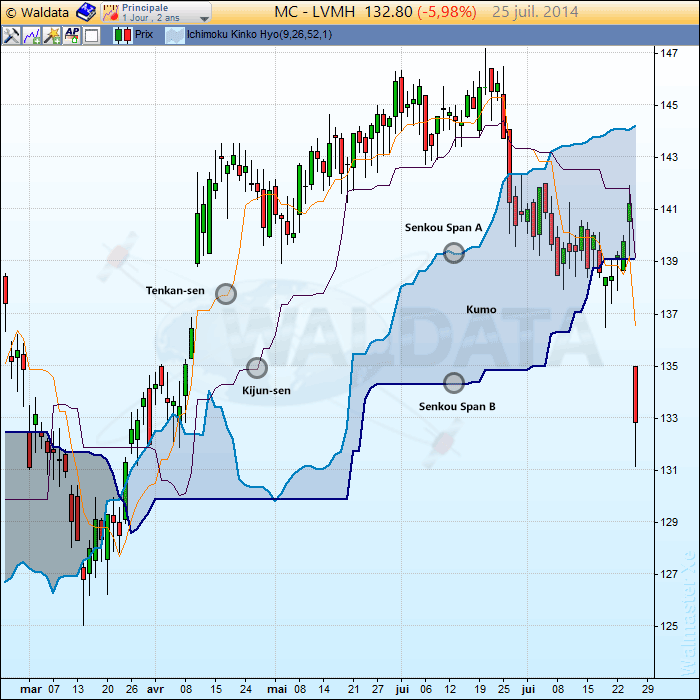The image size is (700, 700).
Task: Click the Ichimoku cloud legend icon
Action: (x=175, y=35)
